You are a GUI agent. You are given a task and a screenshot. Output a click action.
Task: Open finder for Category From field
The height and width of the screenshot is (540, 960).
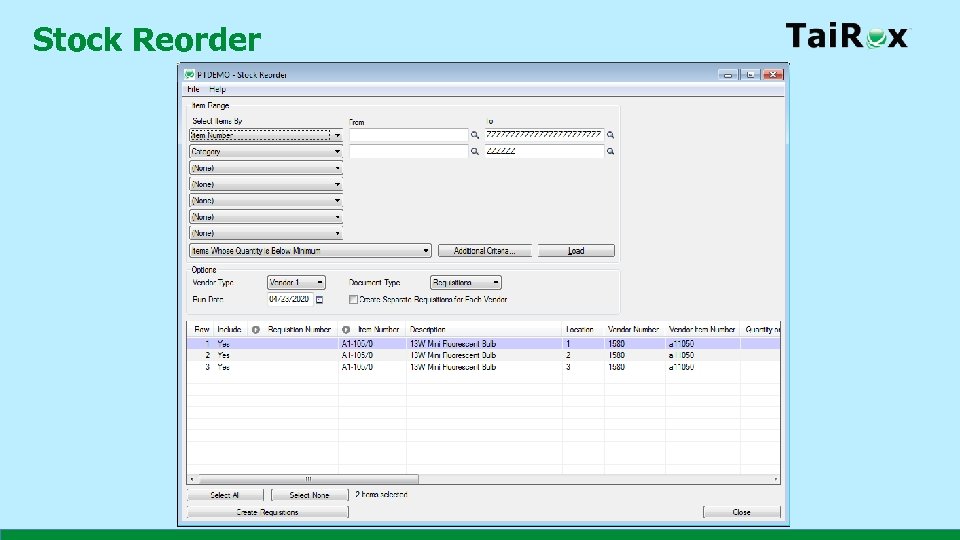[474, 151]
